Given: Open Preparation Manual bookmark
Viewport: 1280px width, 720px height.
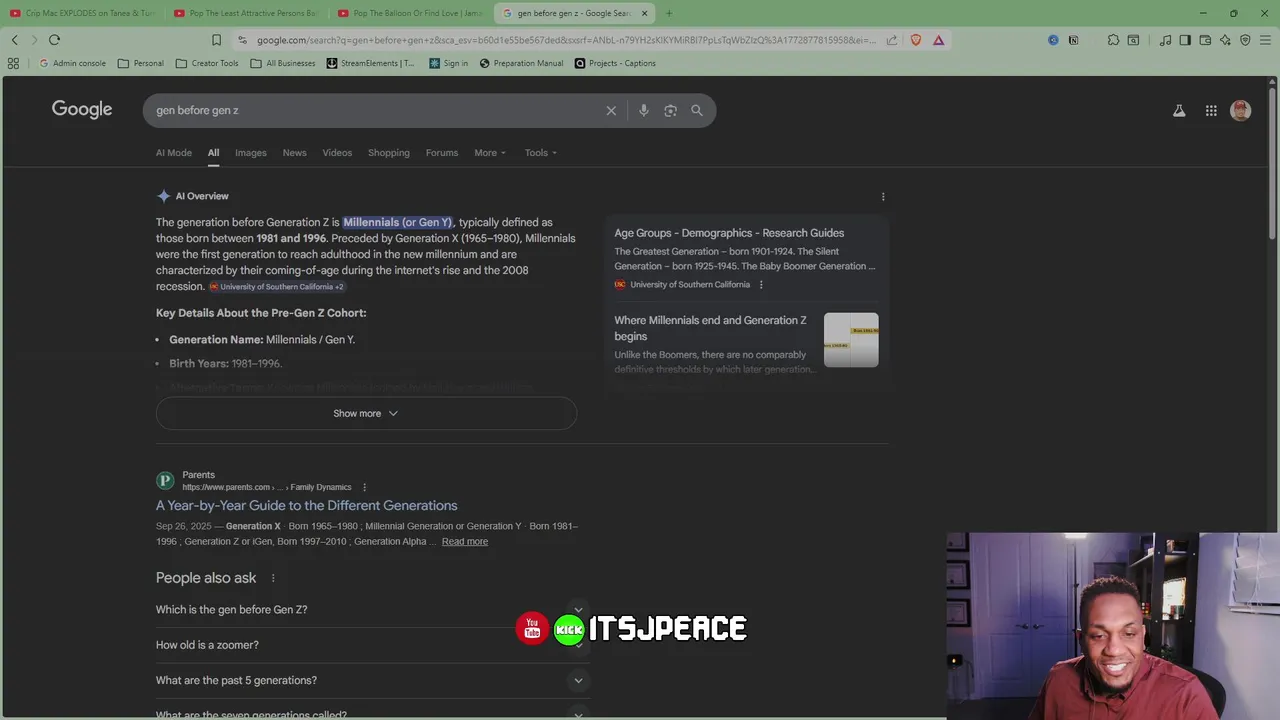Looking at the screenshot, I should (521, 63).
